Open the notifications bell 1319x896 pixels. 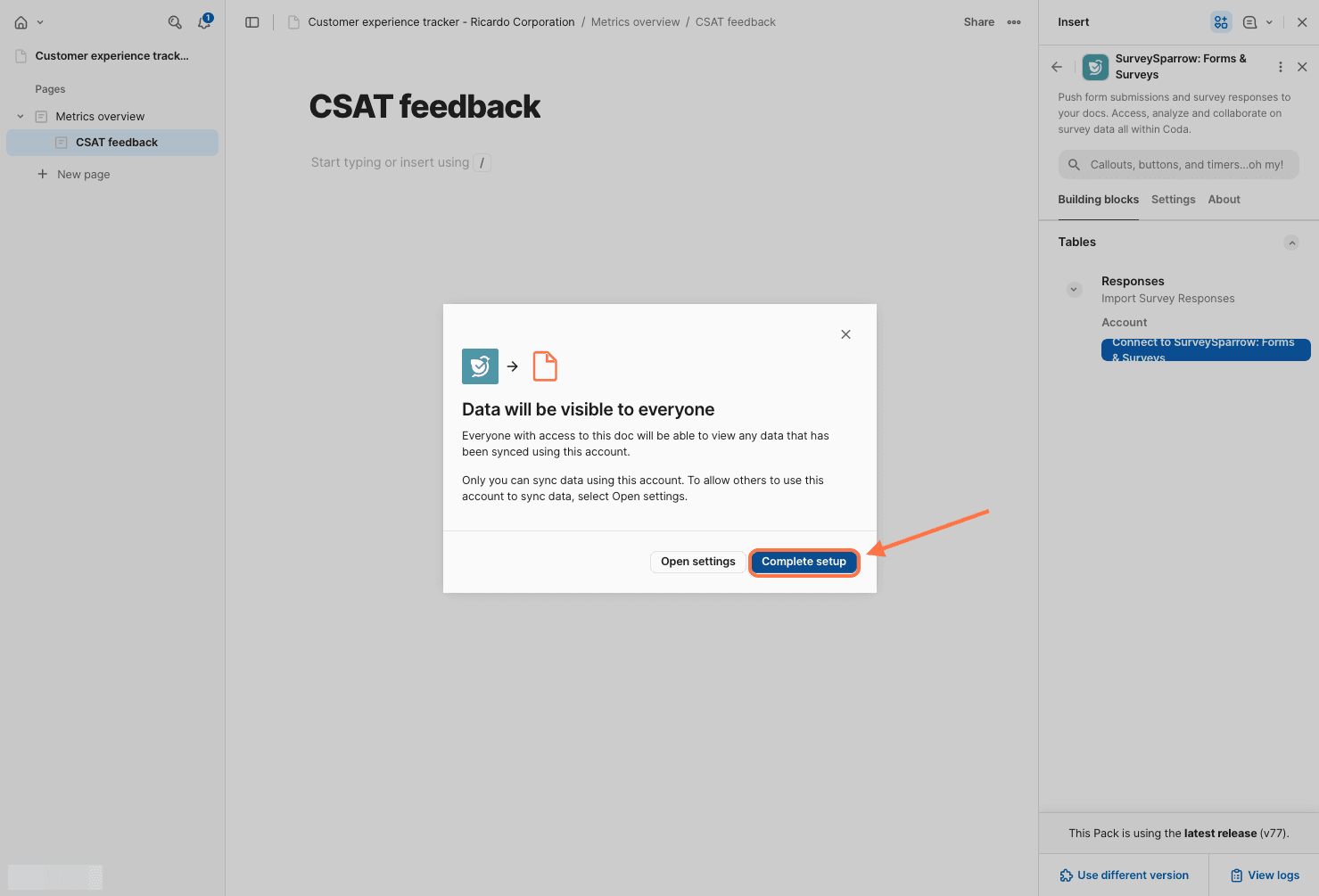(204, 22)
